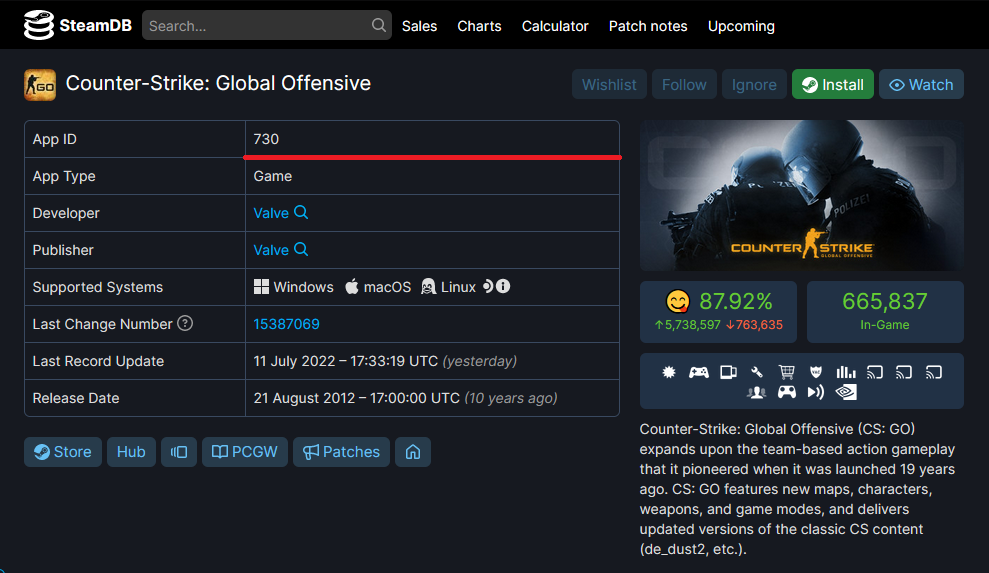Click search icon next to Publisher Valve
989x573 pixels.
point(301,249)
